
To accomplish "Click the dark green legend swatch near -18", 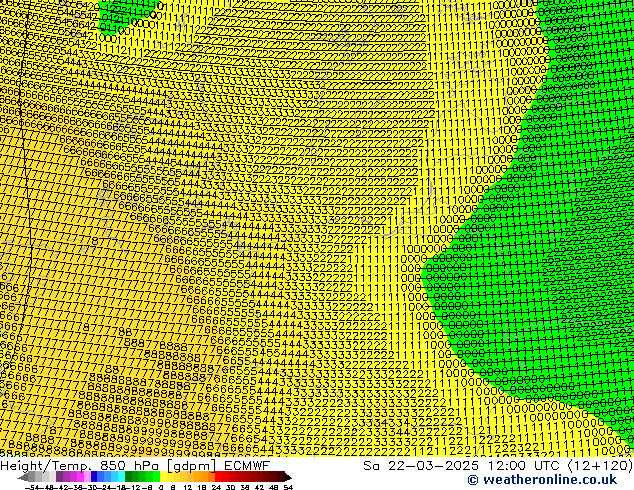I will click(x=129, y=476).
